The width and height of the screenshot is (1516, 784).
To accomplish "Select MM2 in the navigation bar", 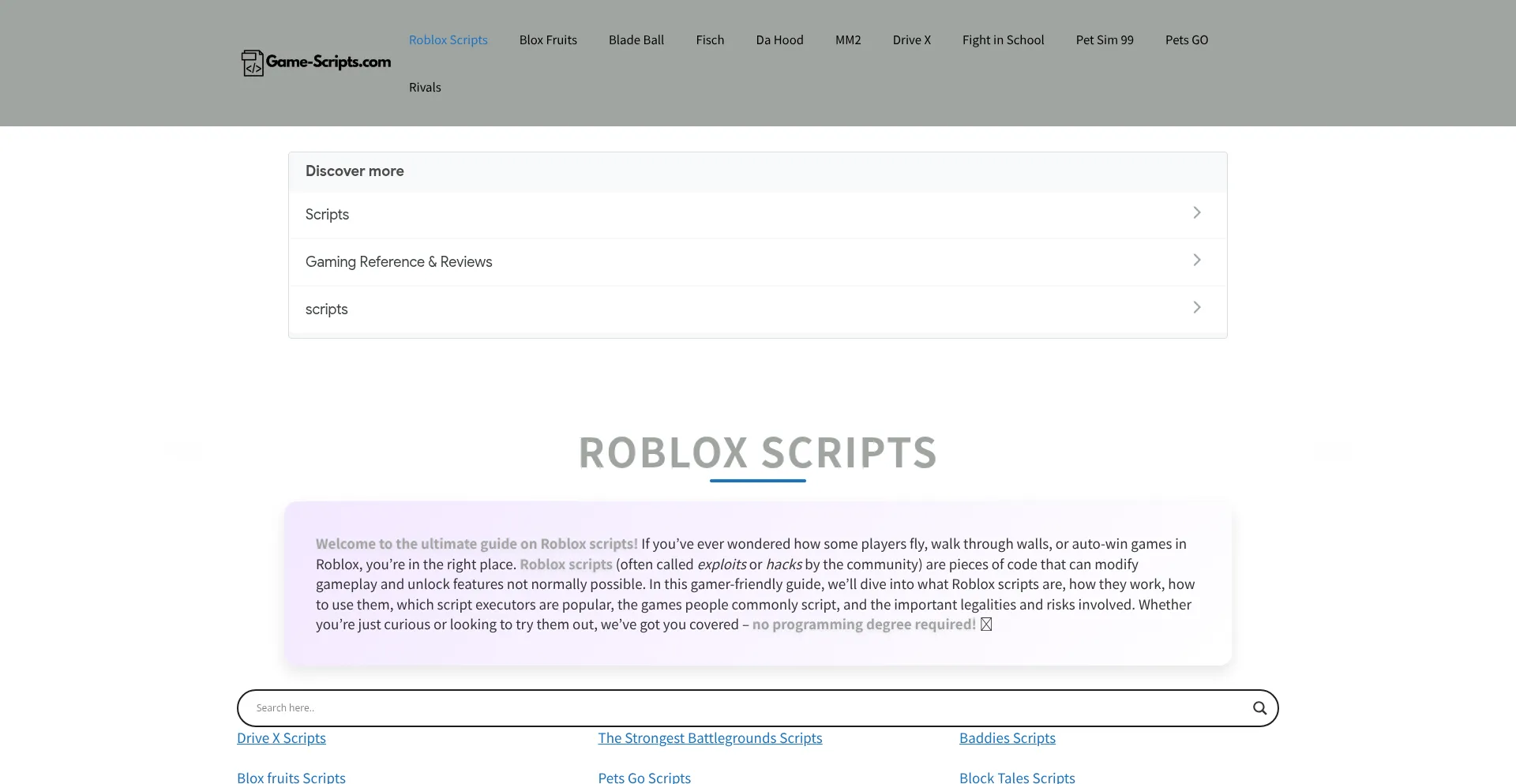I will pos(848,39).
